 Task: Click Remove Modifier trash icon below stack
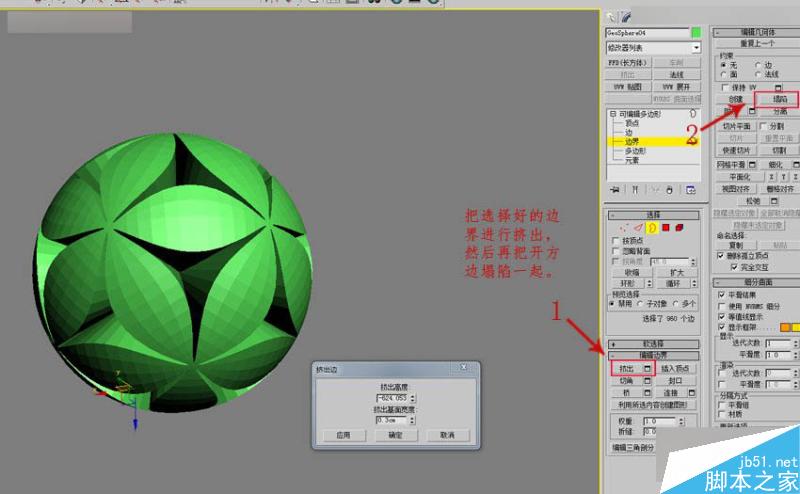point(669,190)
